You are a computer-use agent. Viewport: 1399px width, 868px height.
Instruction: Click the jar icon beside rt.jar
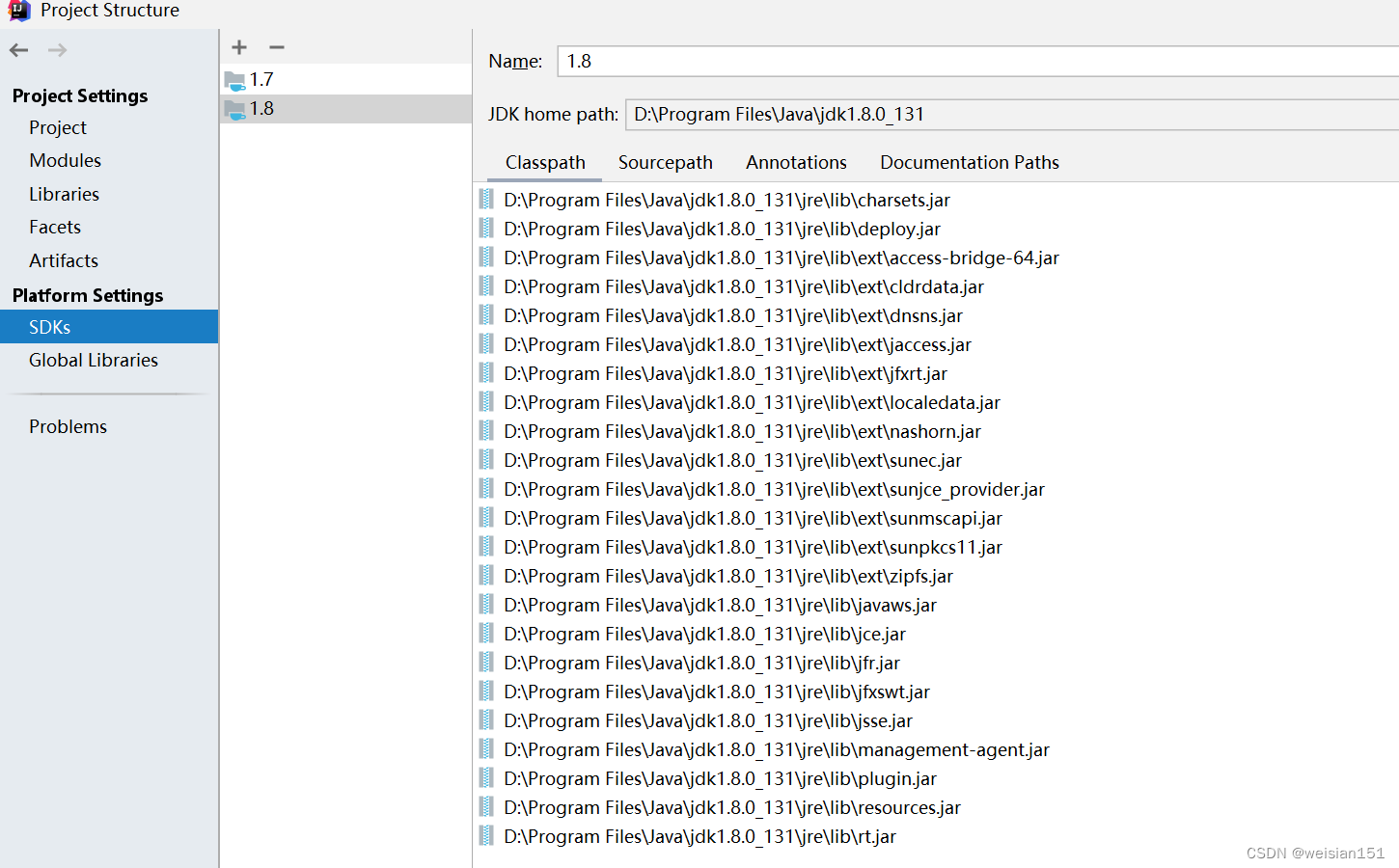coord(486,836)
